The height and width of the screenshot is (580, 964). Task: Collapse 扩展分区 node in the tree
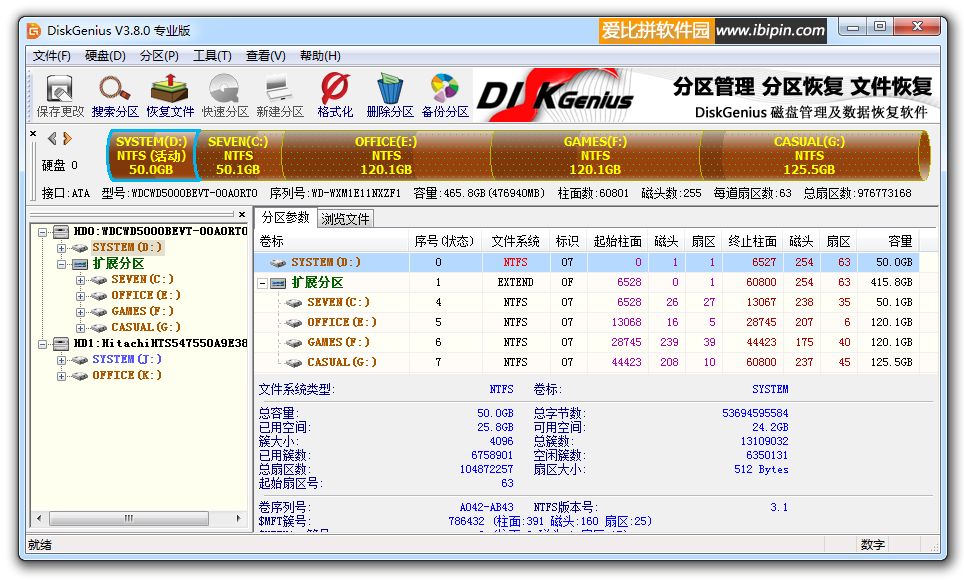[x=61, y=264]
